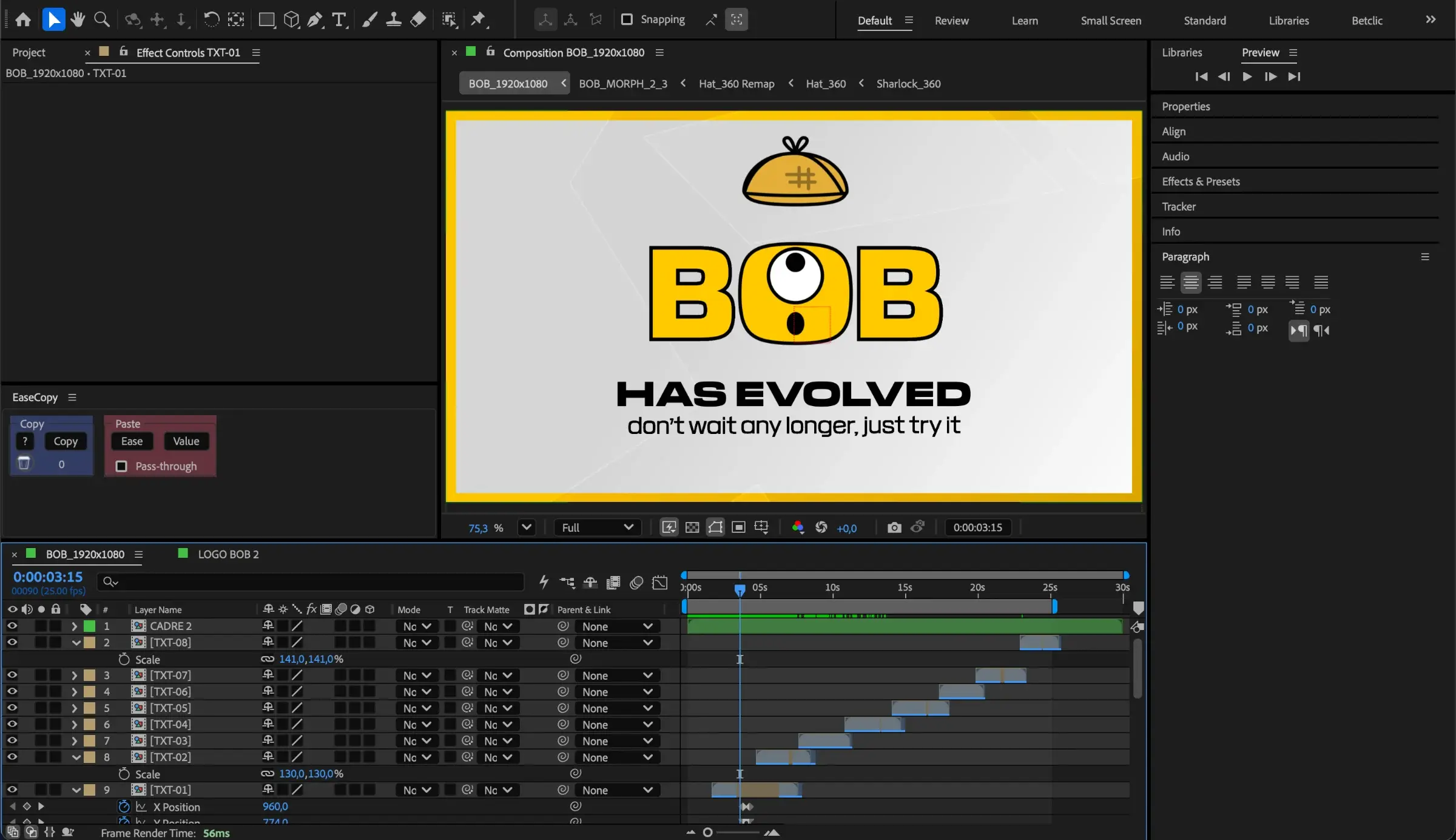
Task: Navigate to BOB_MORPH_2_3 composition breadcrumb
Action: point(623,84)
